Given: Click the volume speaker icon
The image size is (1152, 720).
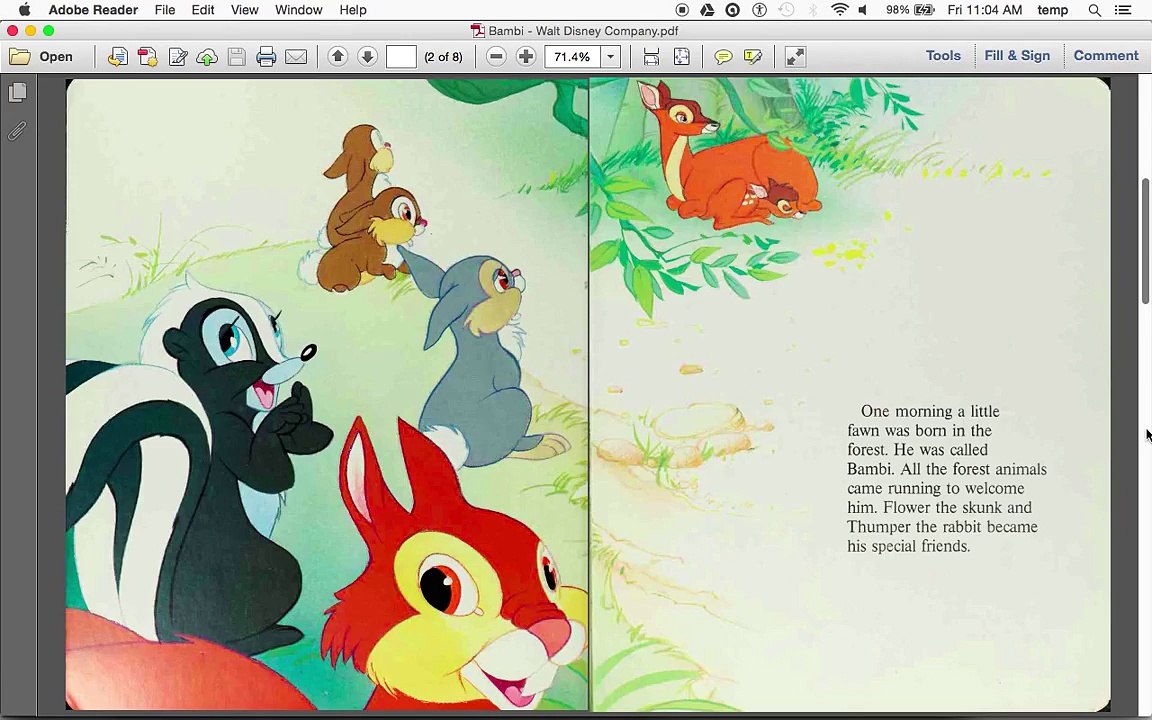Looking at the screenshot, I should click(863, 10).
